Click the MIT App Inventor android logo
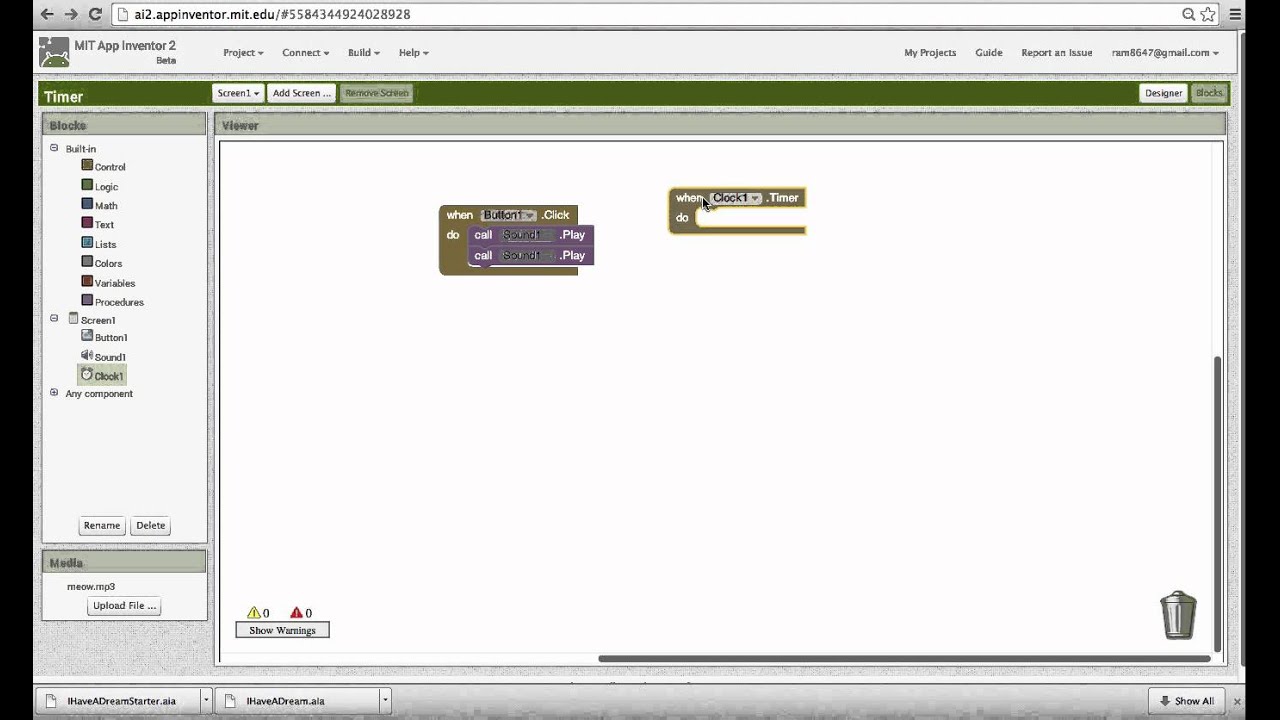Screen dimensions: 1280x720 (54, 52)
